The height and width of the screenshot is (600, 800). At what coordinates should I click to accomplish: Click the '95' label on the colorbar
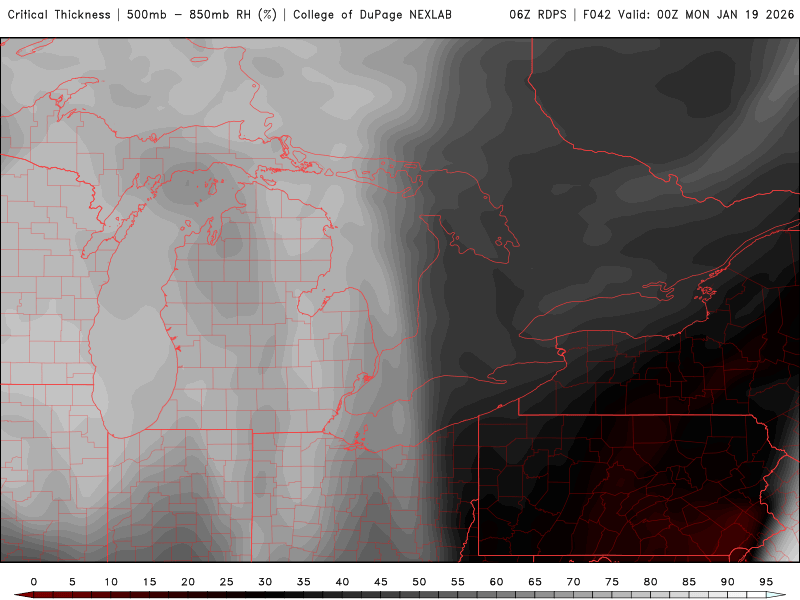pyautogui.click(x=766, y=582)
